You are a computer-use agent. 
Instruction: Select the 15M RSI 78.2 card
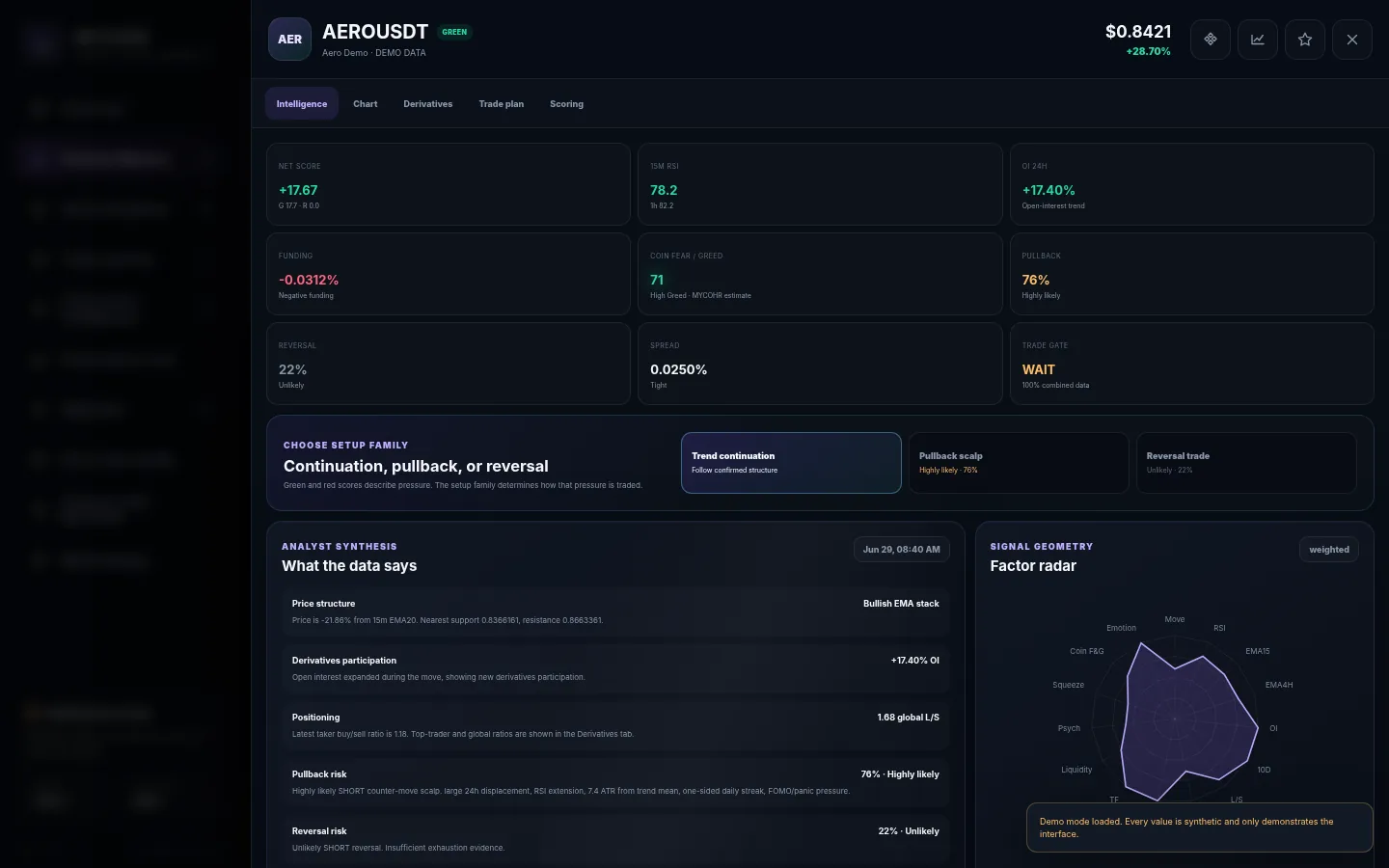[x=820, y=184]
